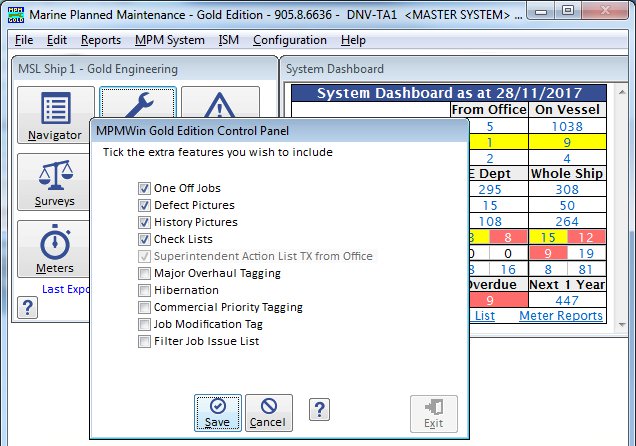Click the On Vessel value 1038
Image resolution: width=636 pixels, height=446 pixels.
(567, 127)
